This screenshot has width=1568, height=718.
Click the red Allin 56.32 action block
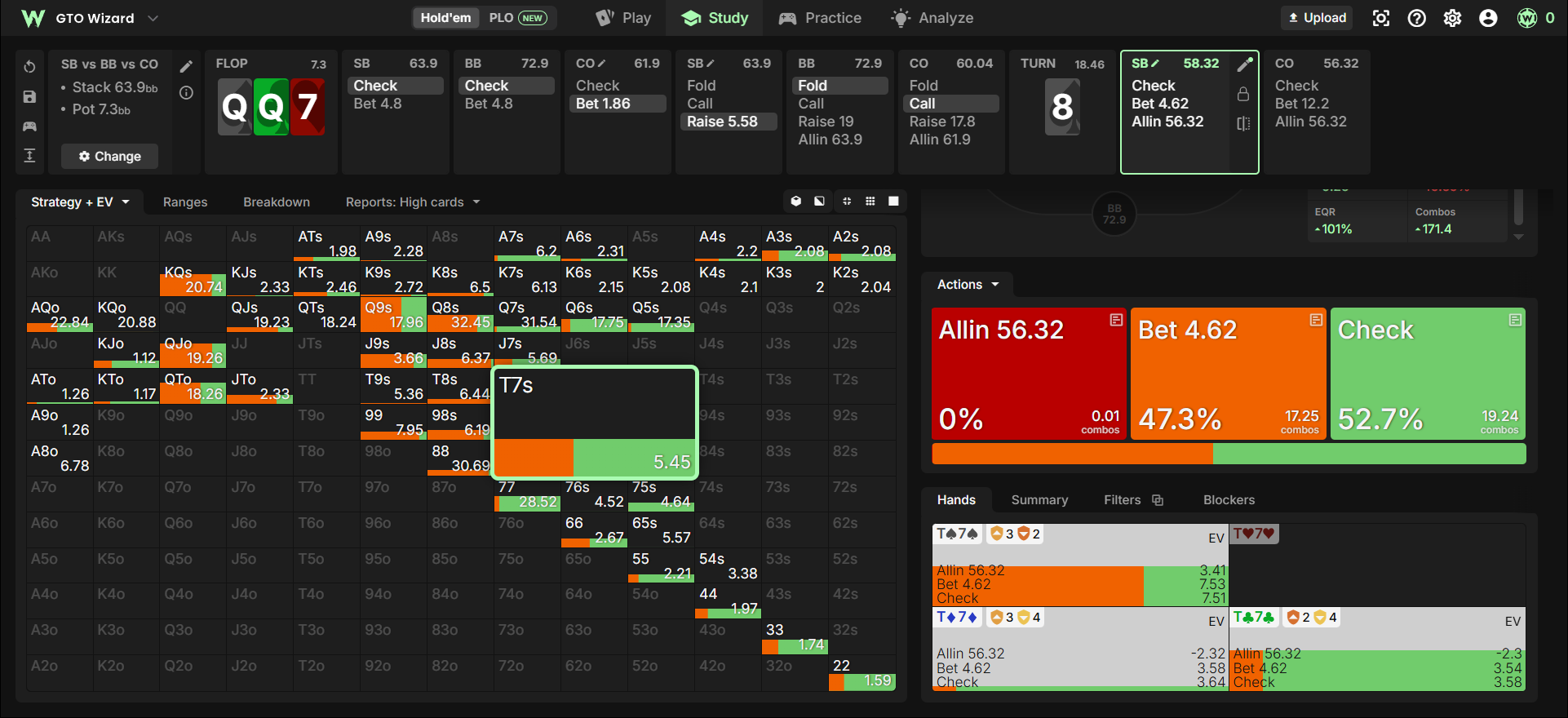click(x=1029, y=374)
